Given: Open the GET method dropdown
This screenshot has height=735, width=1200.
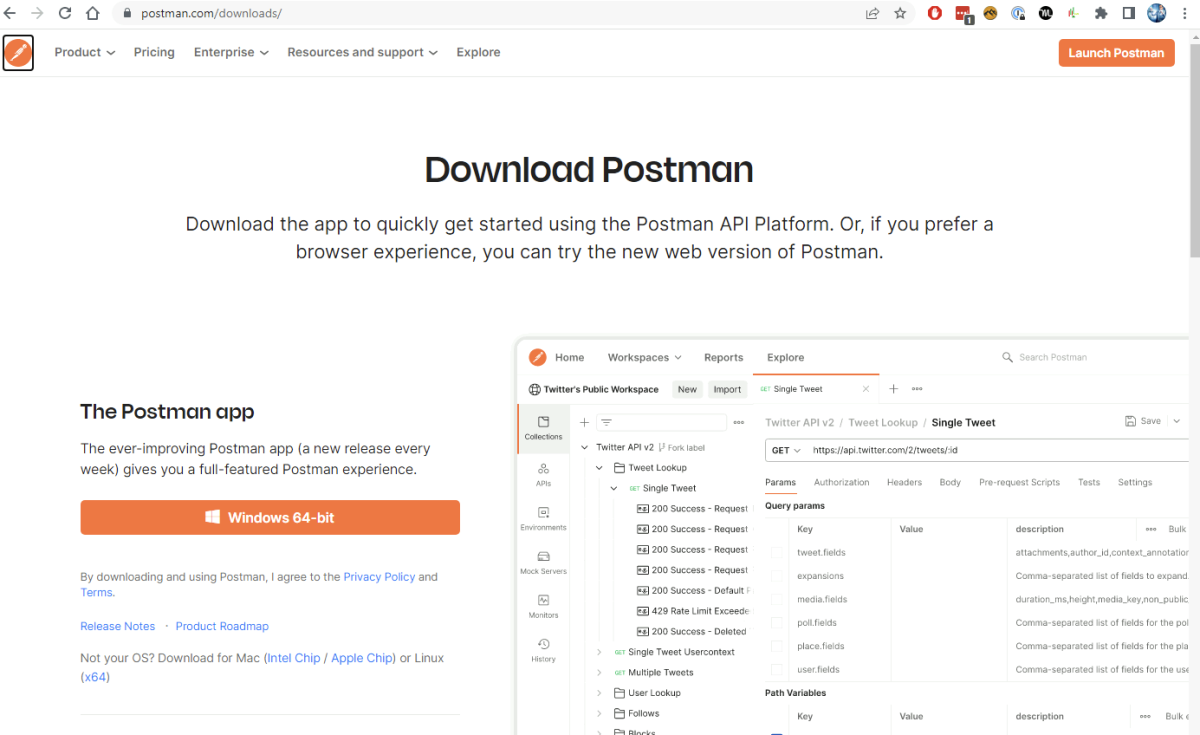Looking at the screenshot, I should pyautogui.click(x=784, y=450).
